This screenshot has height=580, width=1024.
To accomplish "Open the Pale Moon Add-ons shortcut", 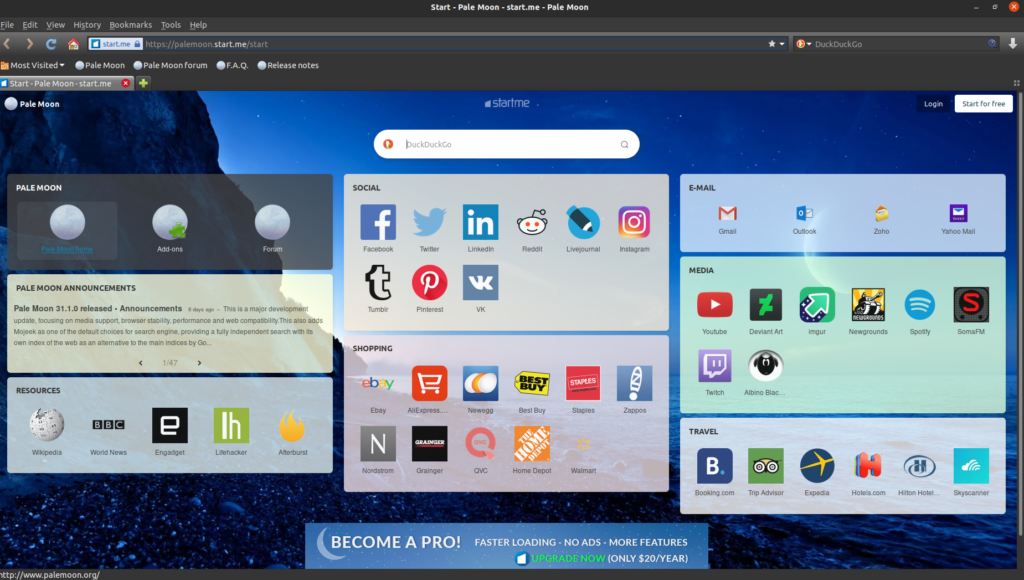I will [x=170, y=222].
